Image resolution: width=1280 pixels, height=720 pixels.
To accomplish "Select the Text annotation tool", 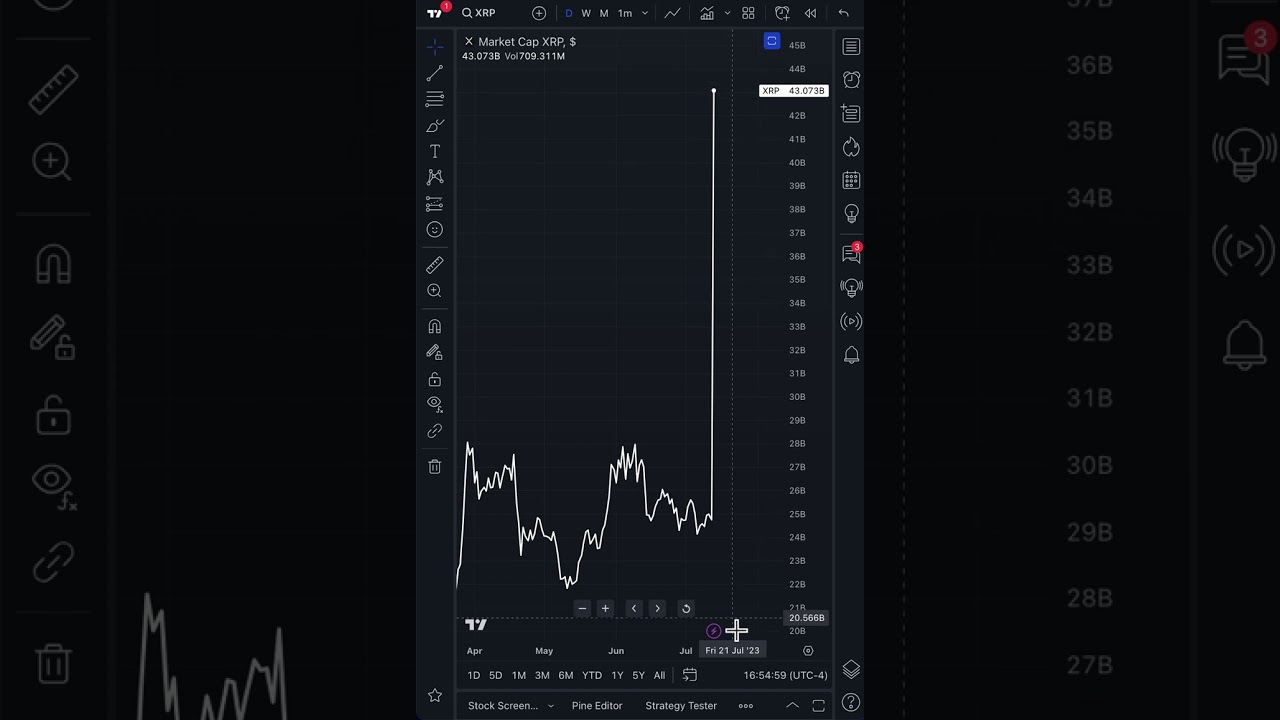I will 435,151.
